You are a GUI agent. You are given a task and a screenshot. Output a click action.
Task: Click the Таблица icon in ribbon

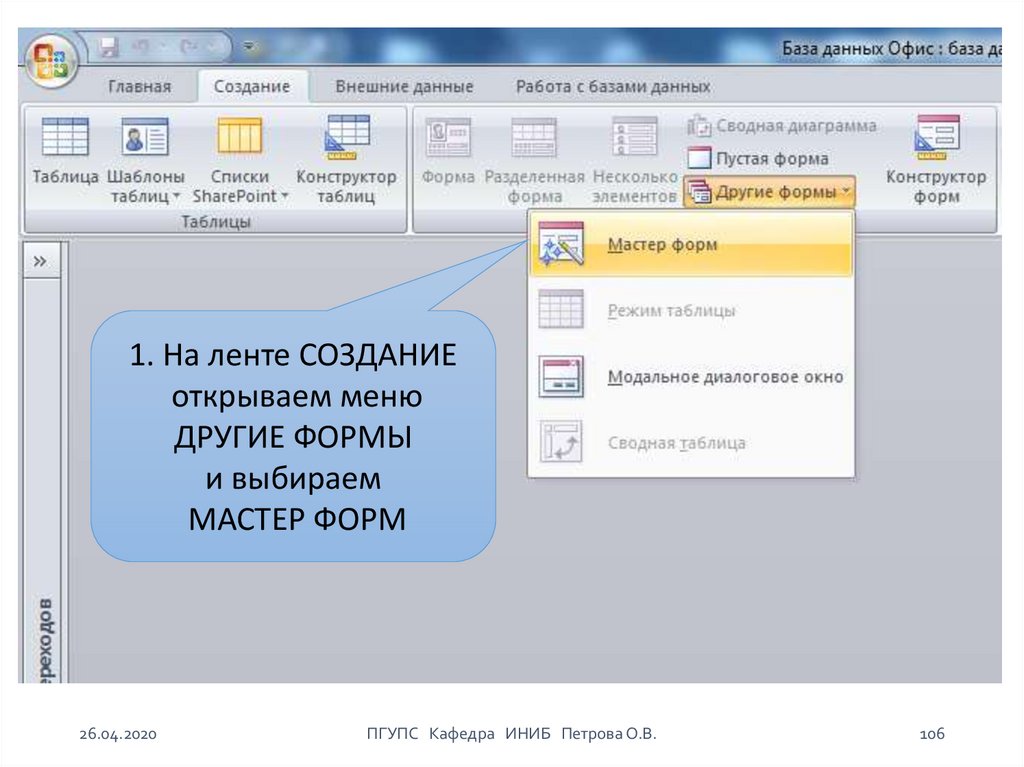(x=65, y=137)
